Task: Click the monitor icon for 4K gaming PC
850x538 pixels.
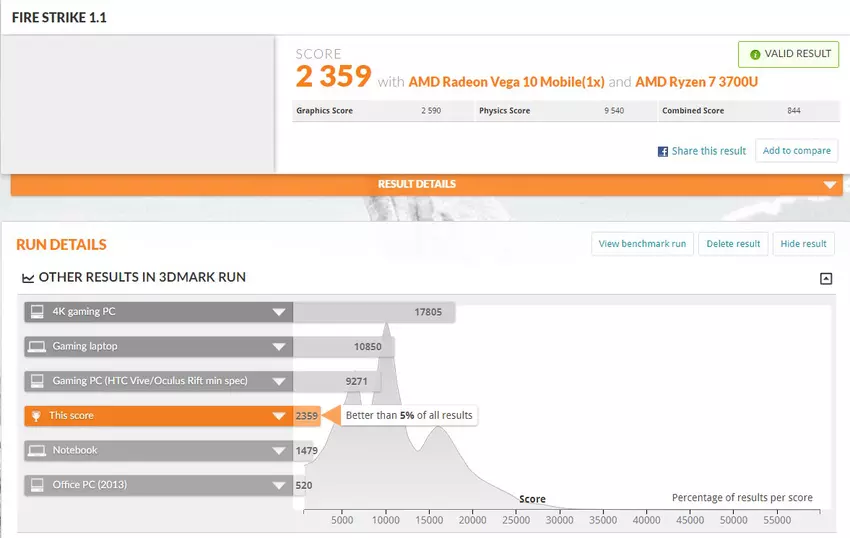Action: point(37,312)
